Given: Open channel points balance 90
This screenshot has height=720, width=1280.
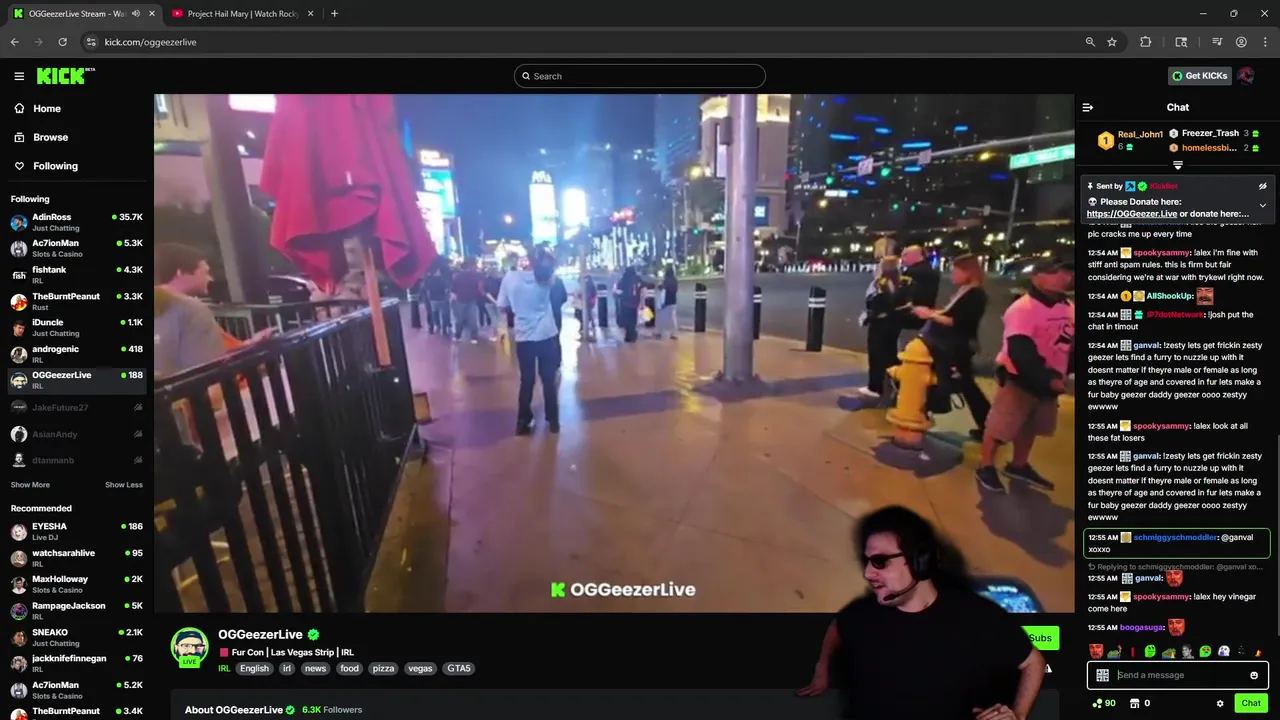Looking at the screenshot, I should tap(1103, 703).
